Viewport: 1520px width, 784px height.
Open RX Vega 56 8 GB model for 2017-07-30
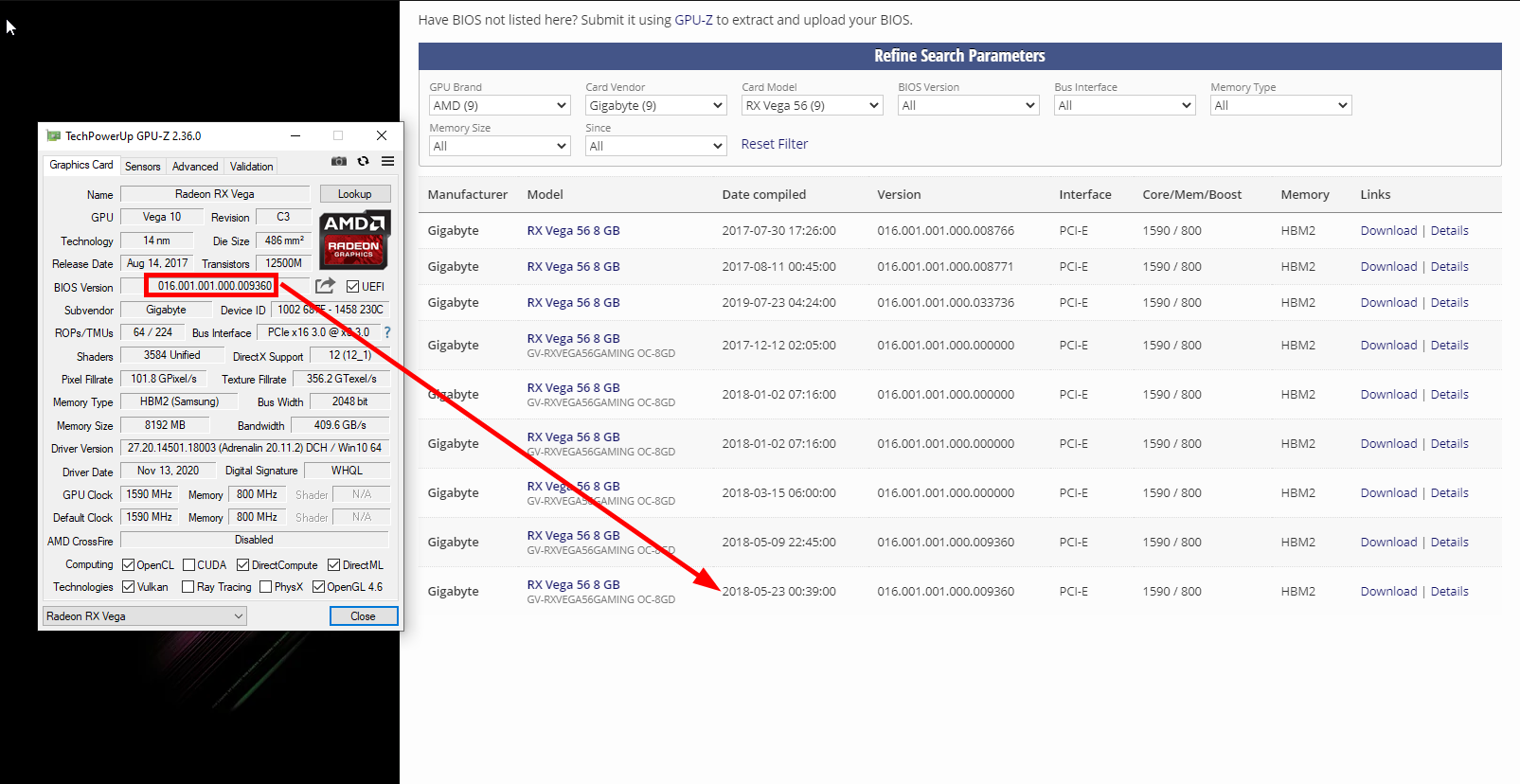(573, 230)
